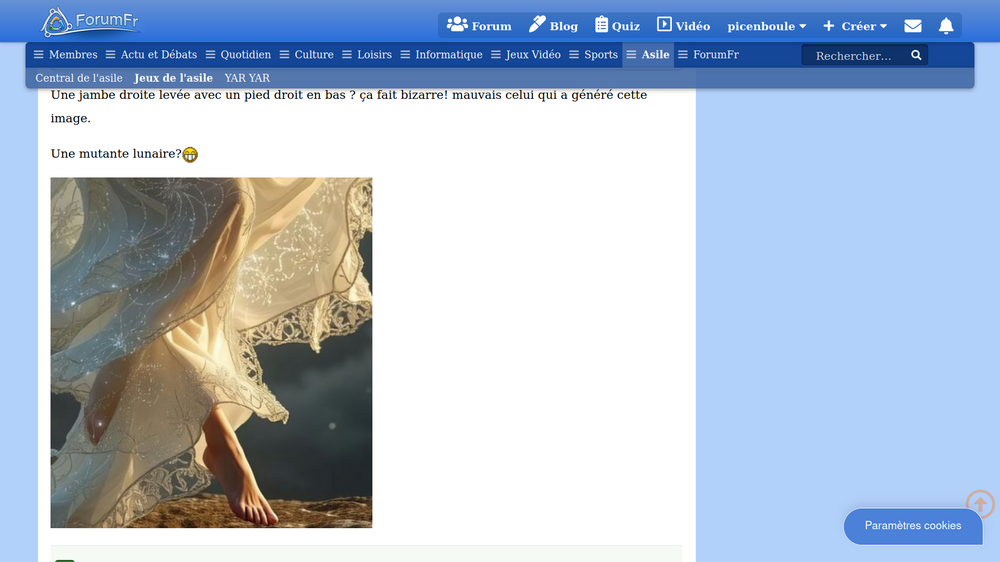1000x562 pixels.
Task: Open the Vidéo section
Action: point(683,26)
